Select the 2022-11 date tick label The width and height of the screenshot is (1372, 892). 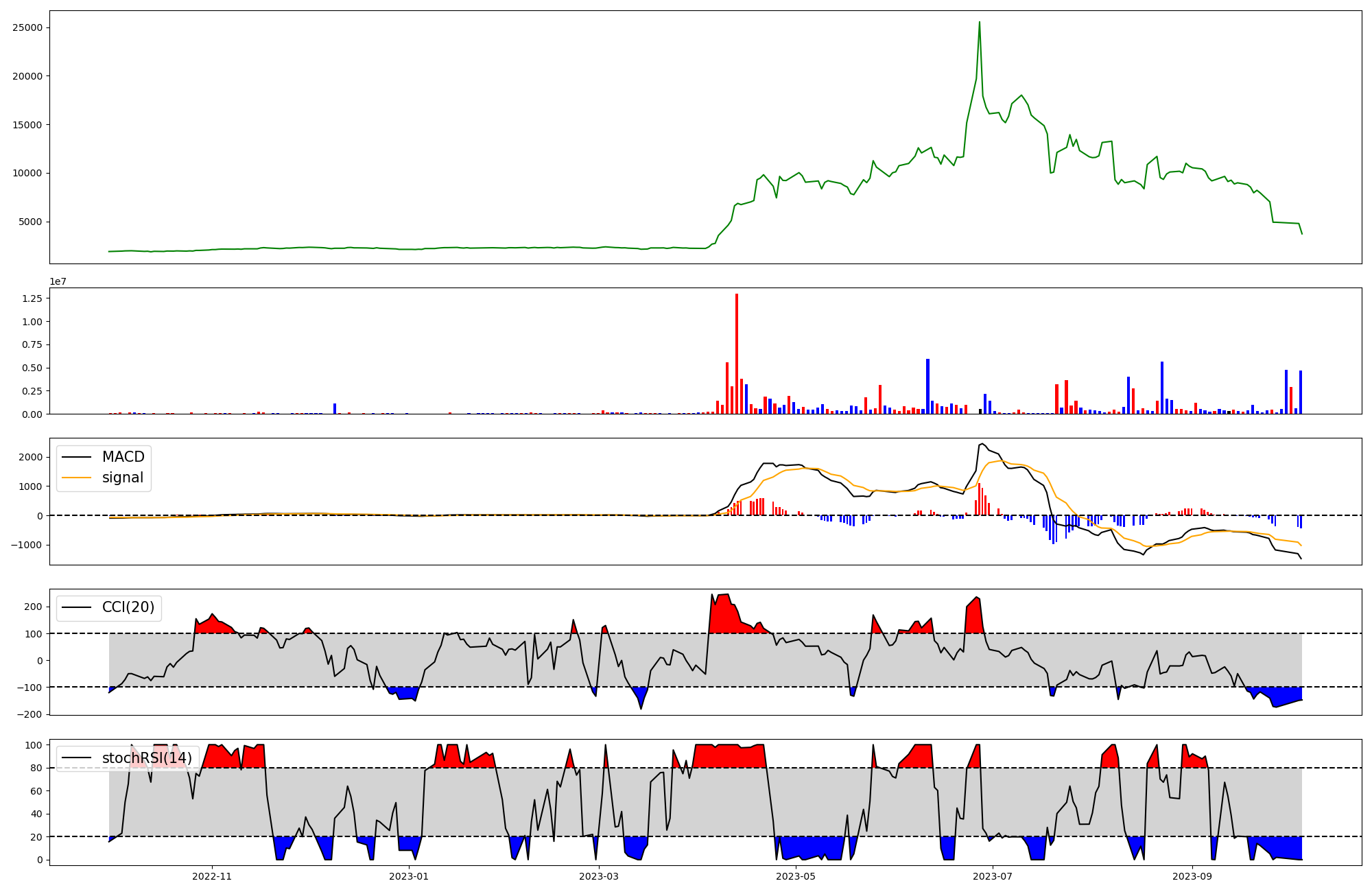(x=212, y=876)
